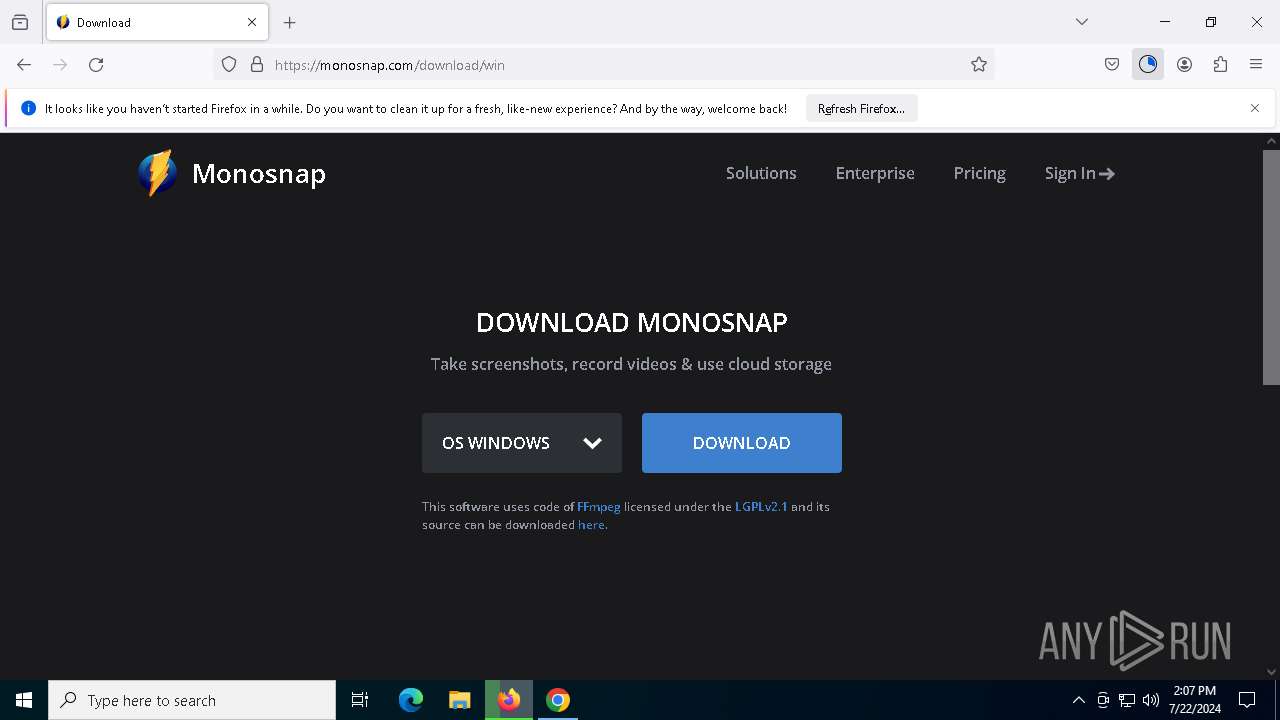Click scrollbar down arrow

point(1271,672)
